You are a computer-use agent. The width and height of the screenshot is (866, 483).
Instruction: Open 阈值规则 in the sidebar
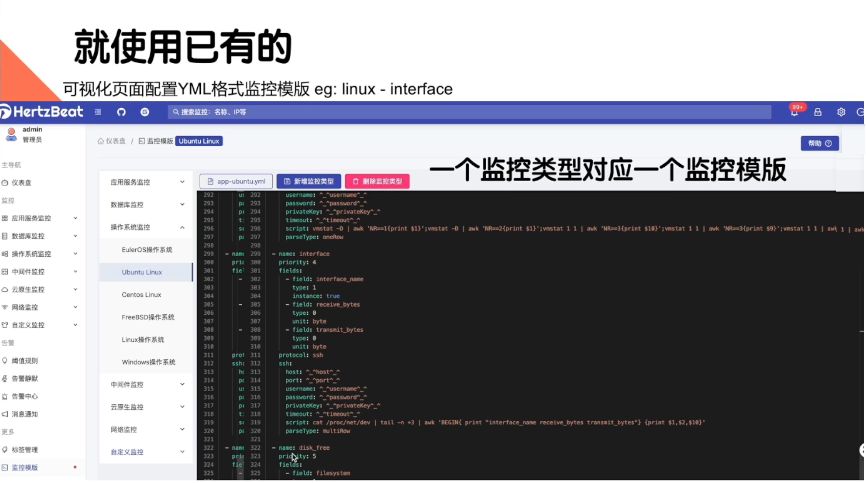point(24,361)
